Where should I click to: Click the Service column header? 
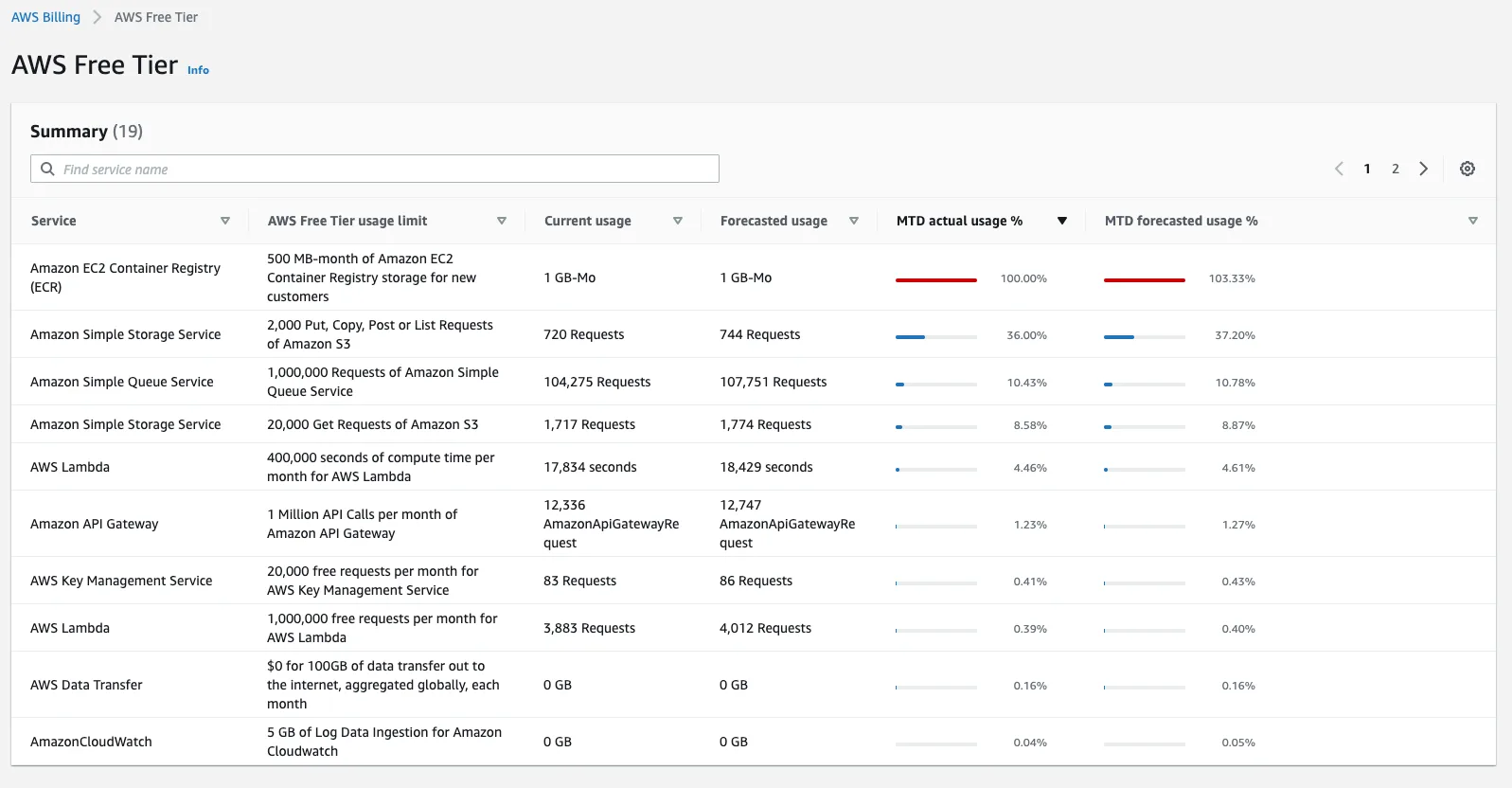[x=54, y=221]
